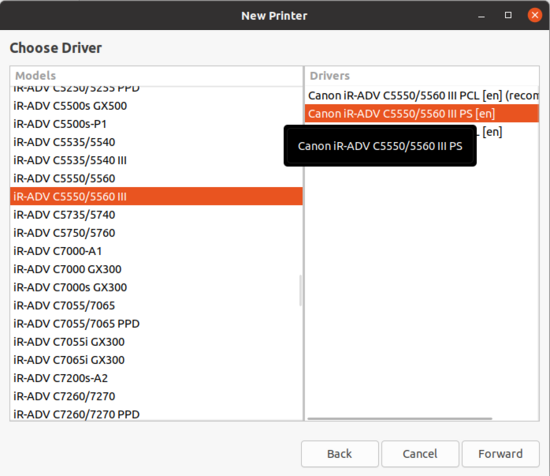Viewport: 550px width, 476px height.
Task: Select model iR-ADV C7055i GX300
Action: [x=156, y=342]
